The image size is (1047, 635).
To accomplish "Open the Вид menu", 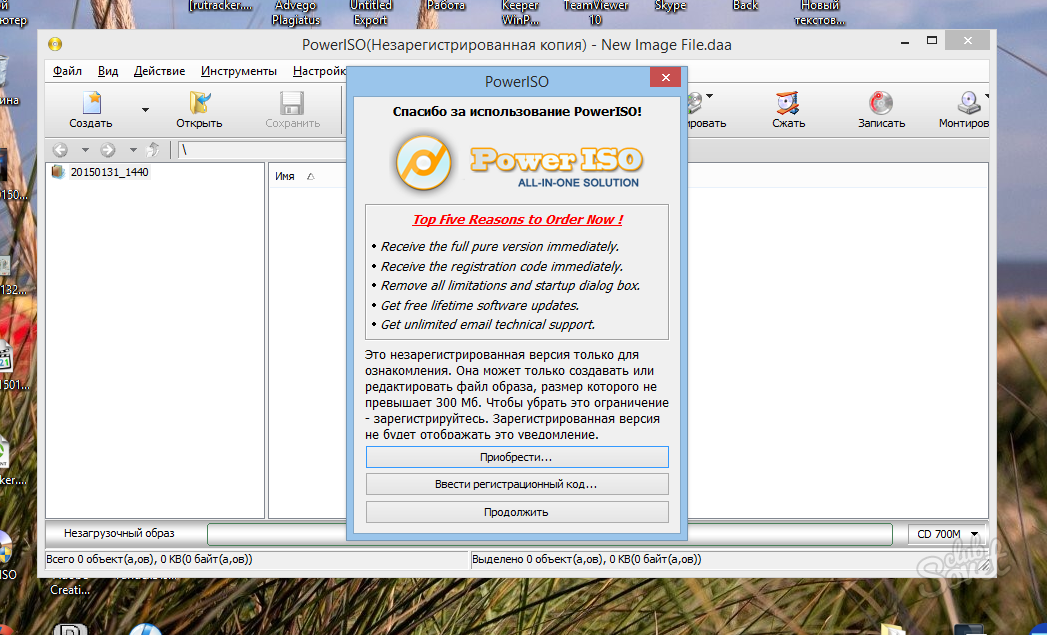I will pyautogui.click(x=108, y=71).
